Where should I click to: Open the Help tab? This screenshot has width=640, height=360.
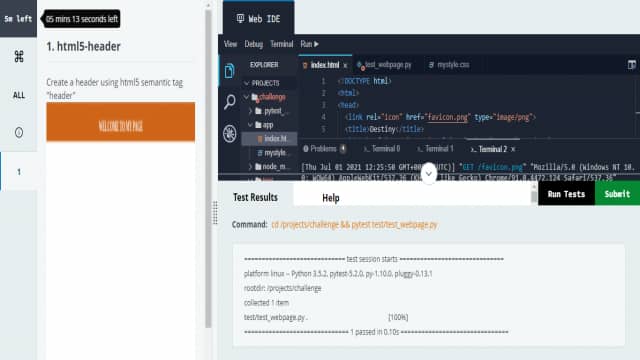[331, 198]
